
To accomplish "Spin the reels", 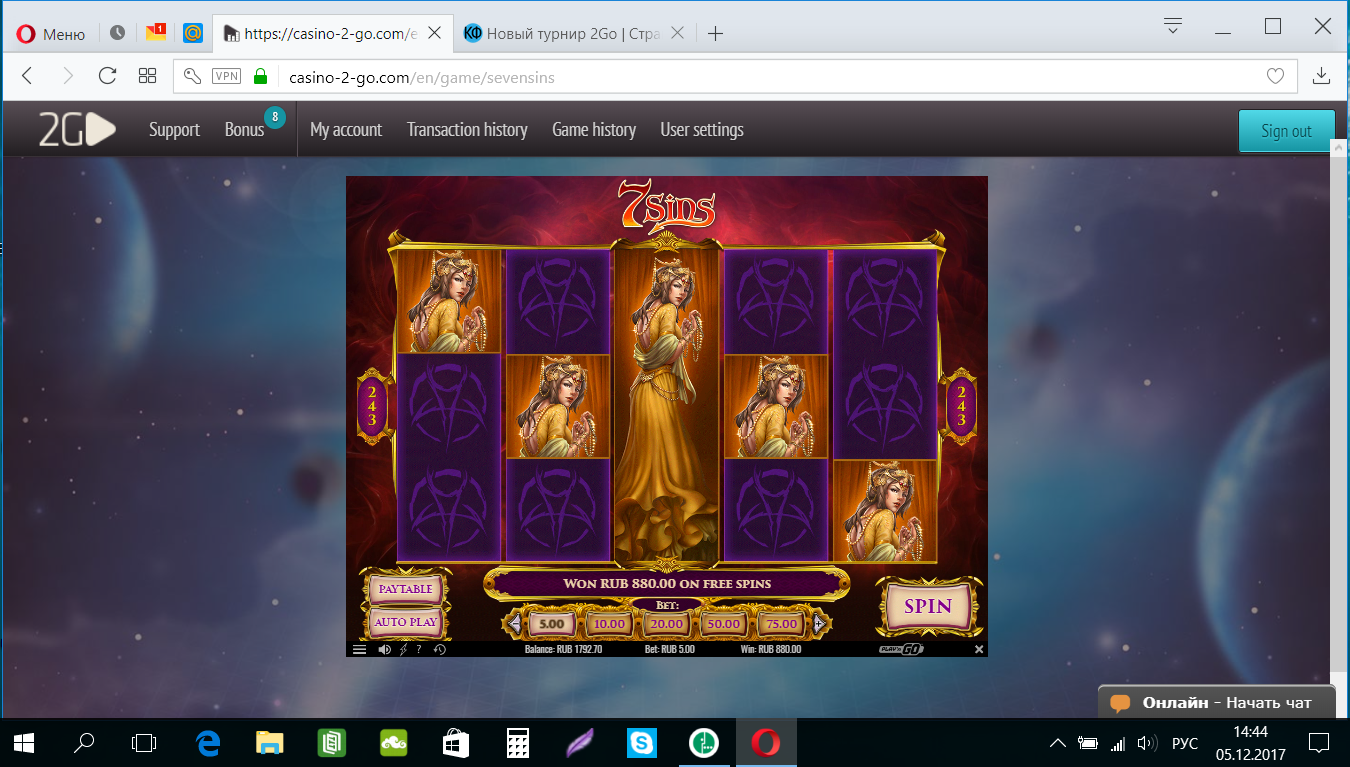I will [928, 606].
